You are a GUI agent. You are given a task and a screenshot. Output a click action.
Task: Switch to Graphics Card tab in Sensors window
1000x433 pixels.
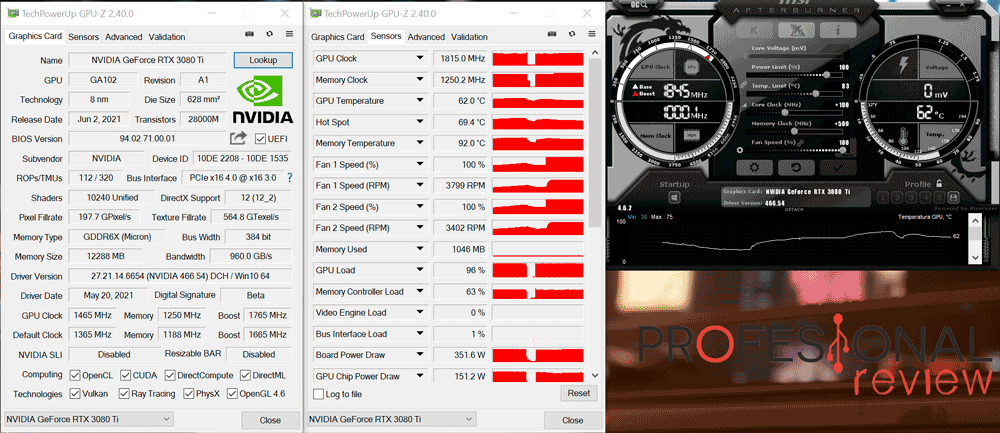pyautogui.click(x=337, y=37)
